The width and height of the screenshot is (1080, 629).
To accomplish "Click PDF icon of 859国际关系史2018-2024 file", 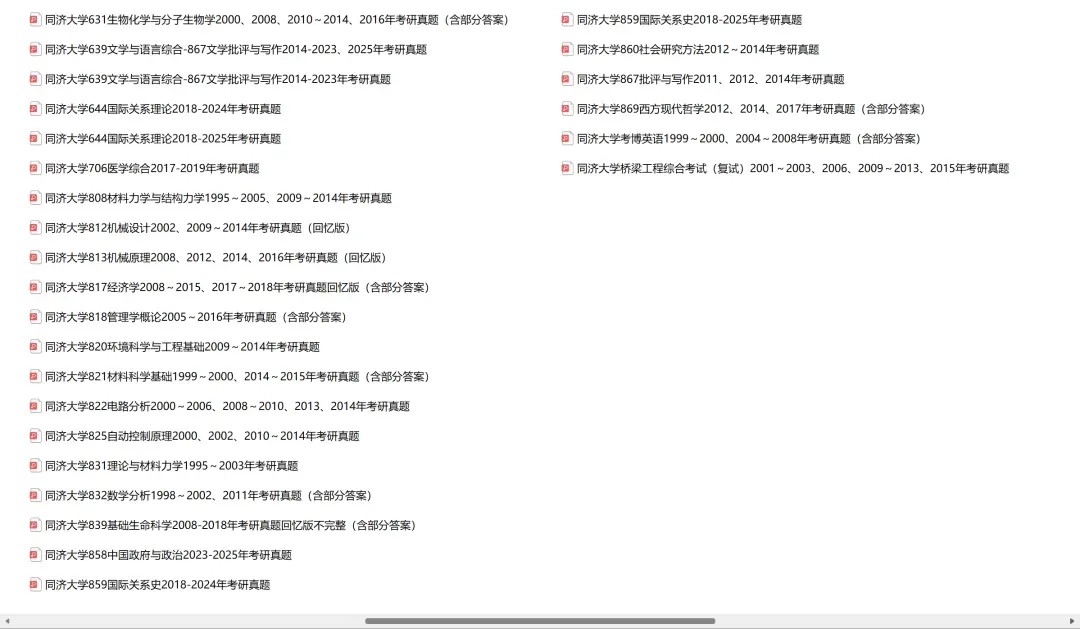I will (35, 585).
